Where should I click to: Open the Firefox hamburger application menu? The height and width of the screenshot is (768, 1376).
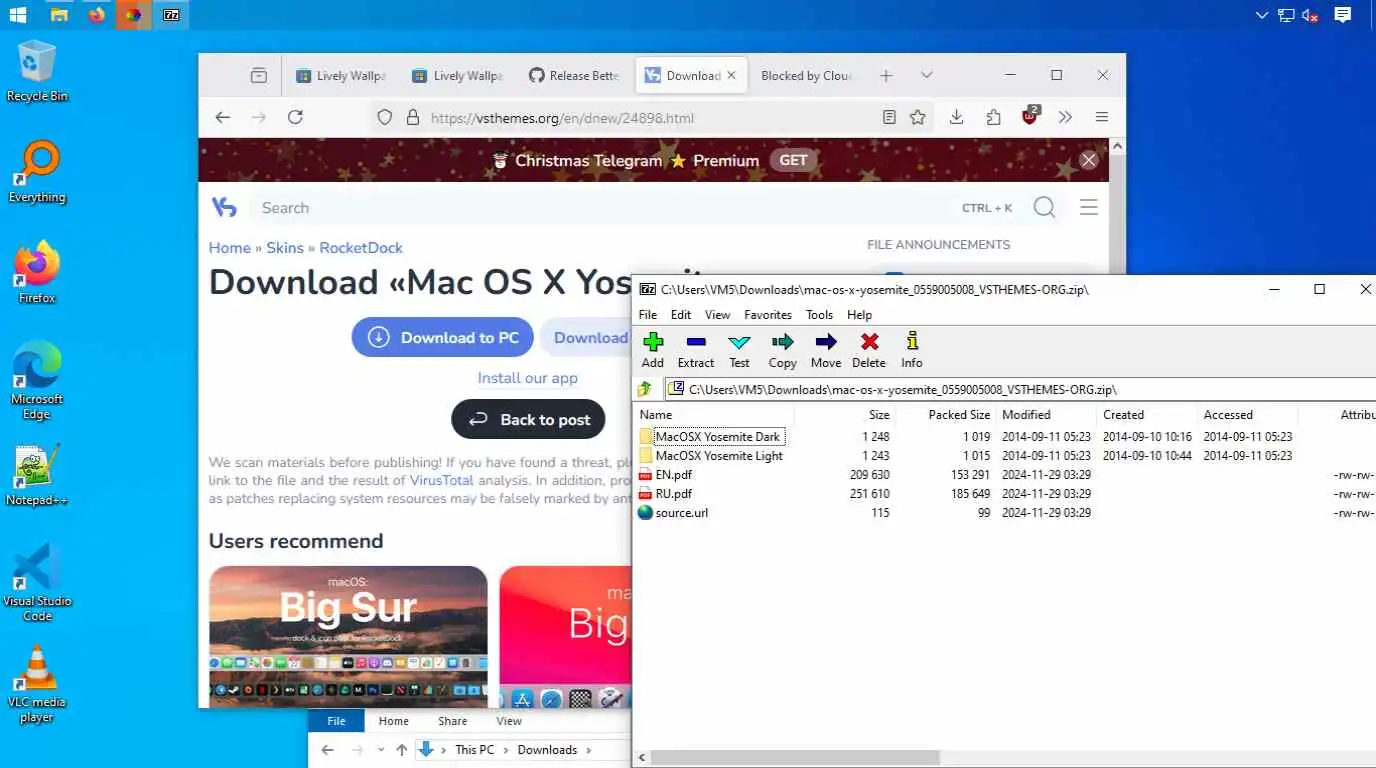point(1101,117)
